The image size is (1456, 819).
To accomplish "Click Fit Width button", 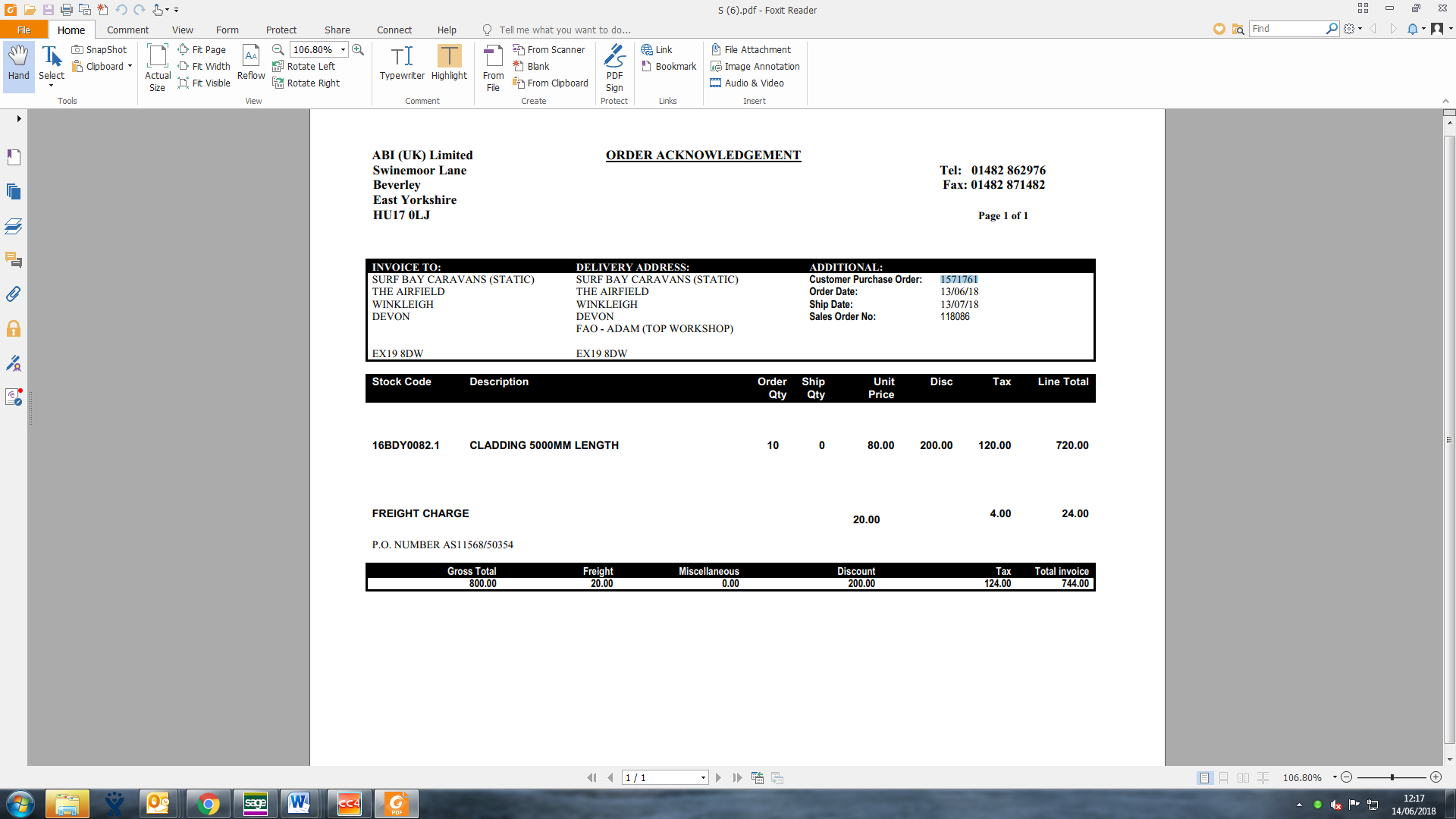I will 204,67.
